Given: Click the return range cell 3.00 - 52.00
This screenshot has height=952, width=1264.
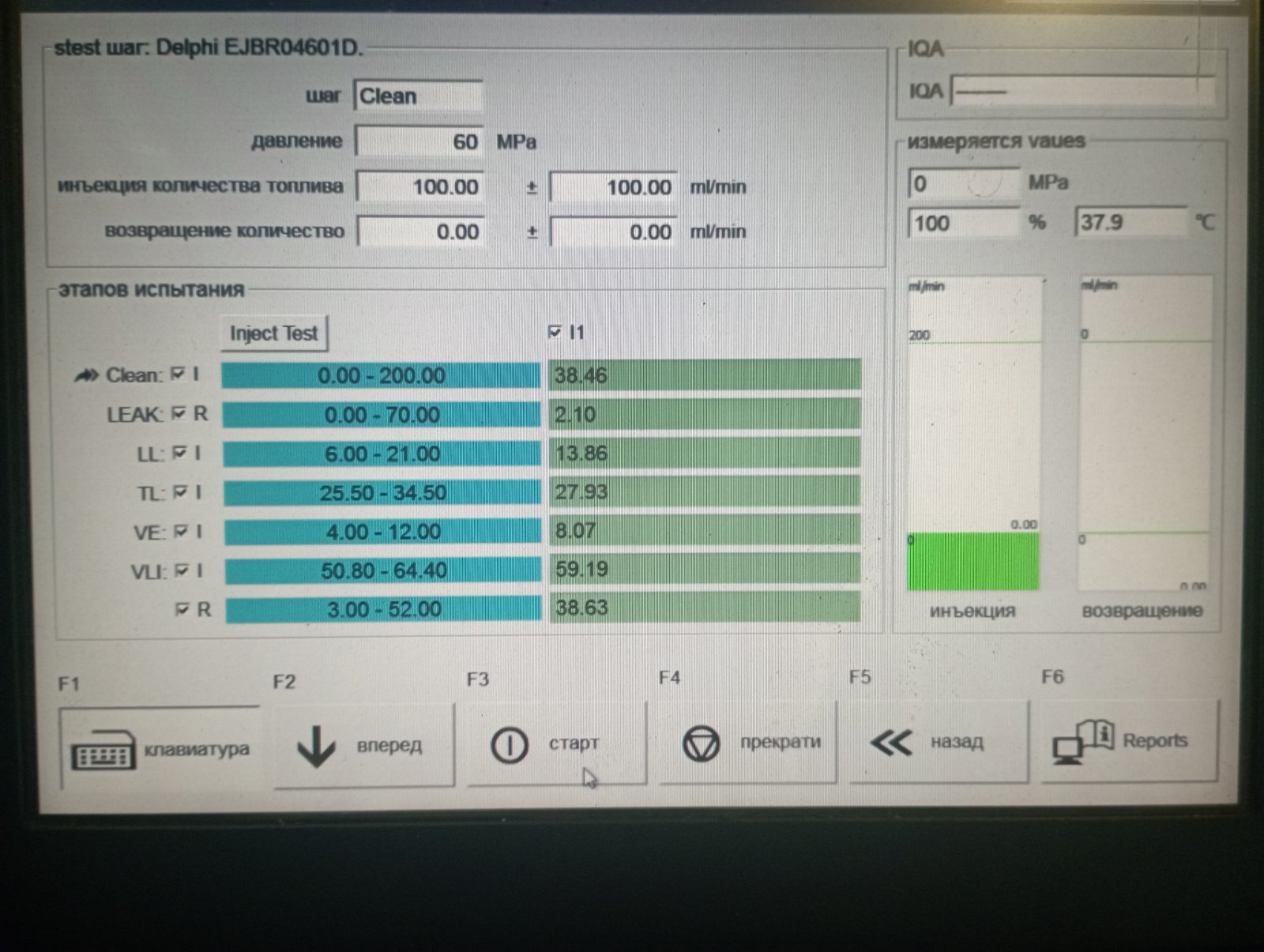Looking at the screenshot, I should (383, 609).
